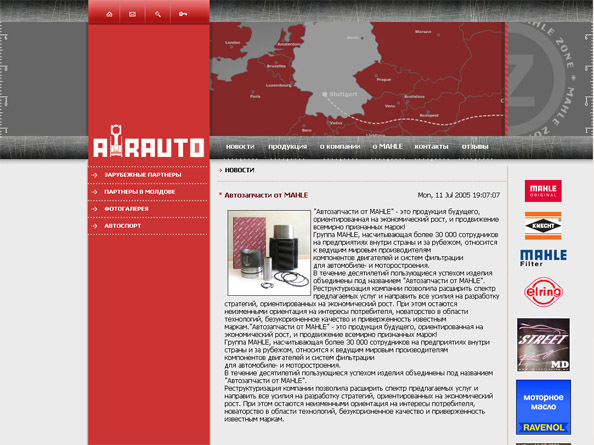Open the MAHLE Filter logo banner

click(x=543, y=258)
